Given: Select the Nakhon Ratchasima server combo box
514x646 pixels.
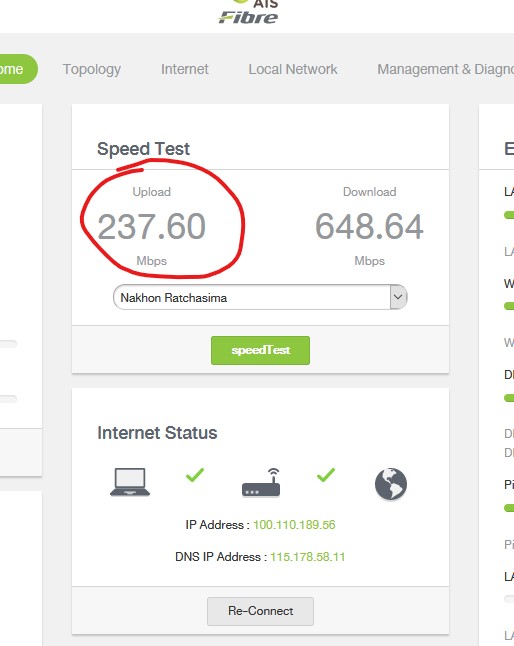Looking at the screenshot, I should 260,297.
